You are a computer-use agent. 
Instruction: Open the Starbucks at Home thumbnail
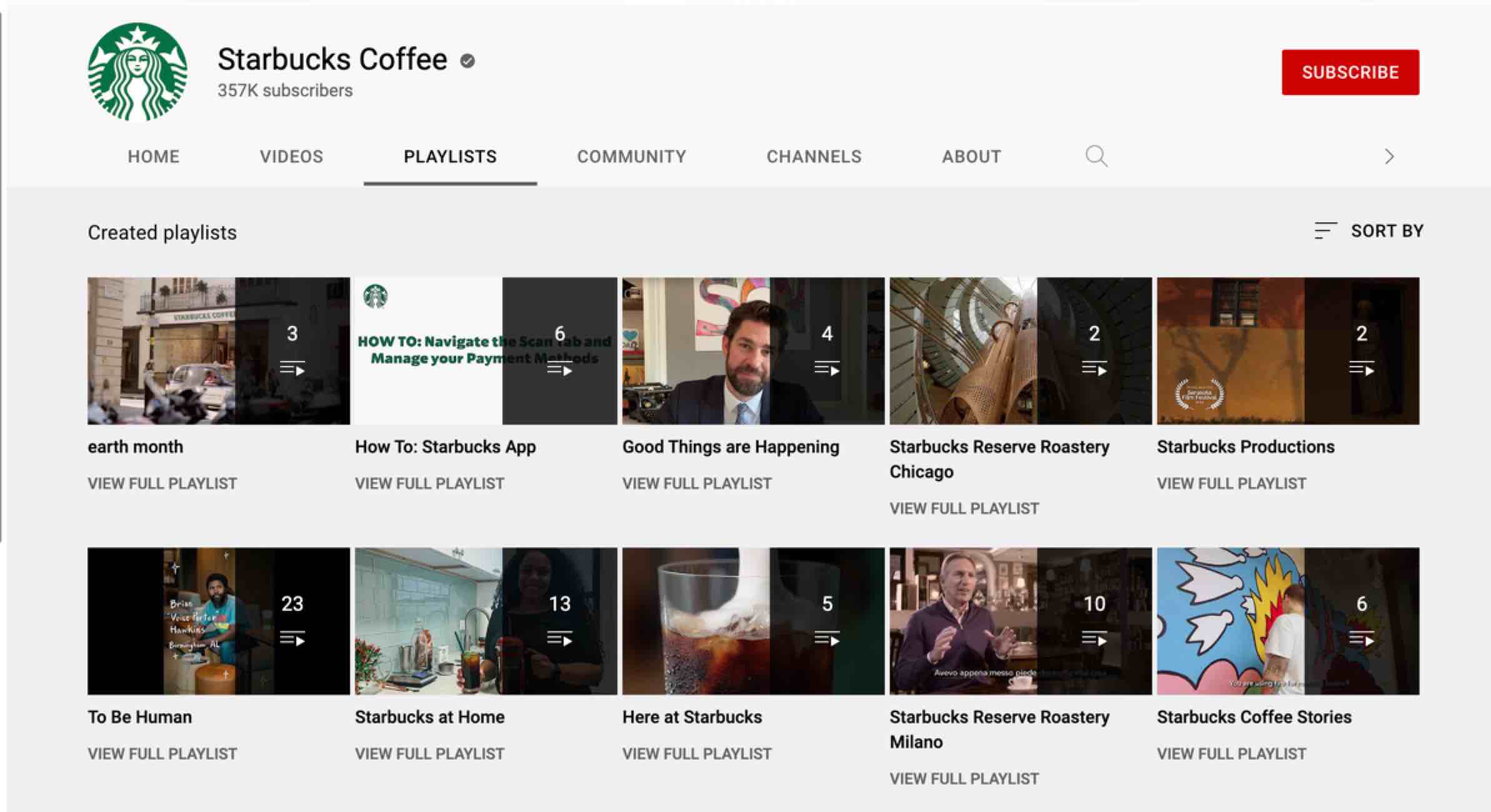point(486,621)
